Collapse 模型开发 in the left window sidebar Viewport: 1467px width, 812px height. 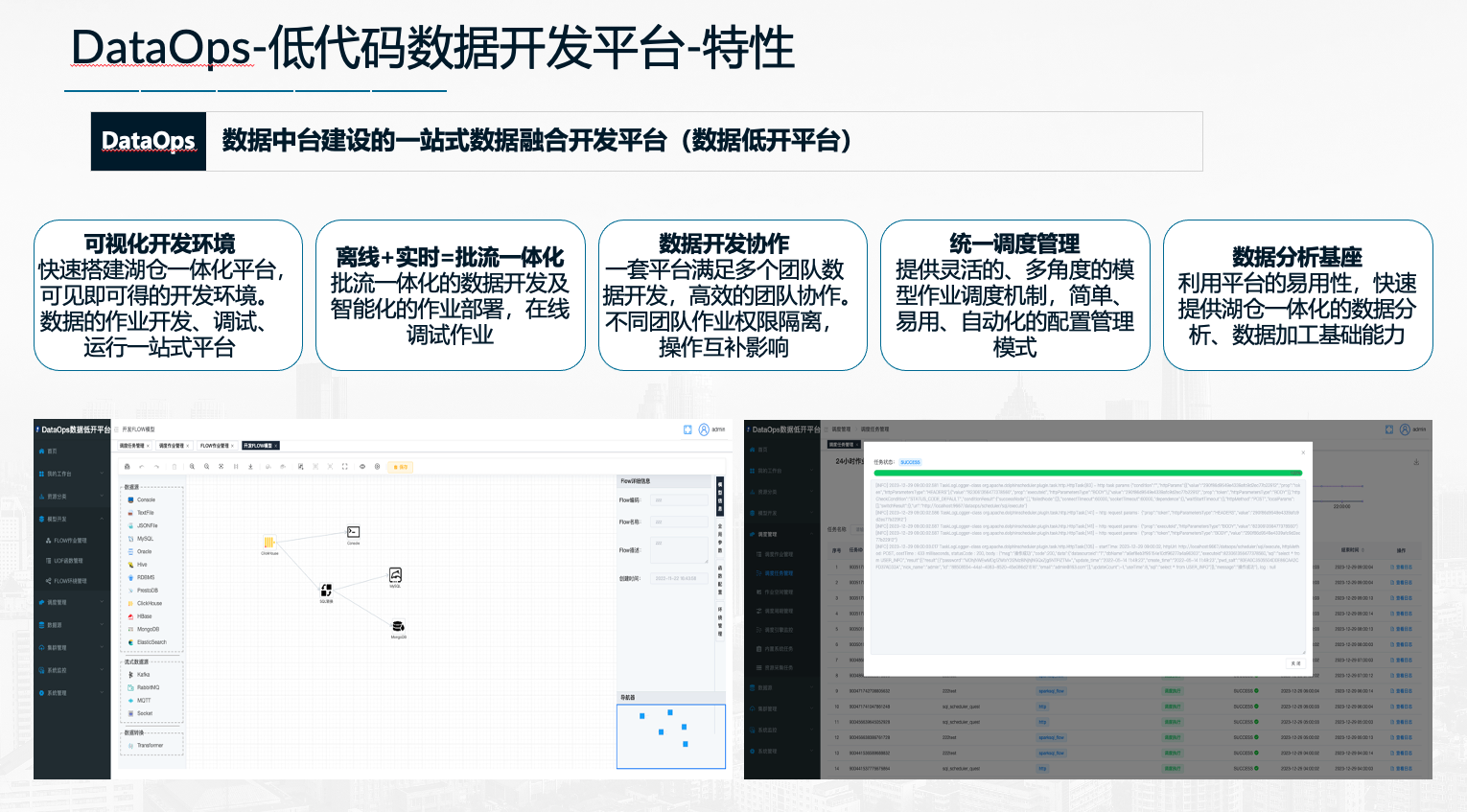[72, 519]
